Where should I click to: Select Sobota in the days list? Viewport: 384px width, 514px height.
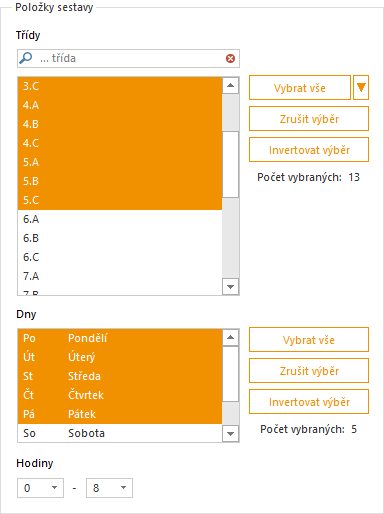point(120,433)
